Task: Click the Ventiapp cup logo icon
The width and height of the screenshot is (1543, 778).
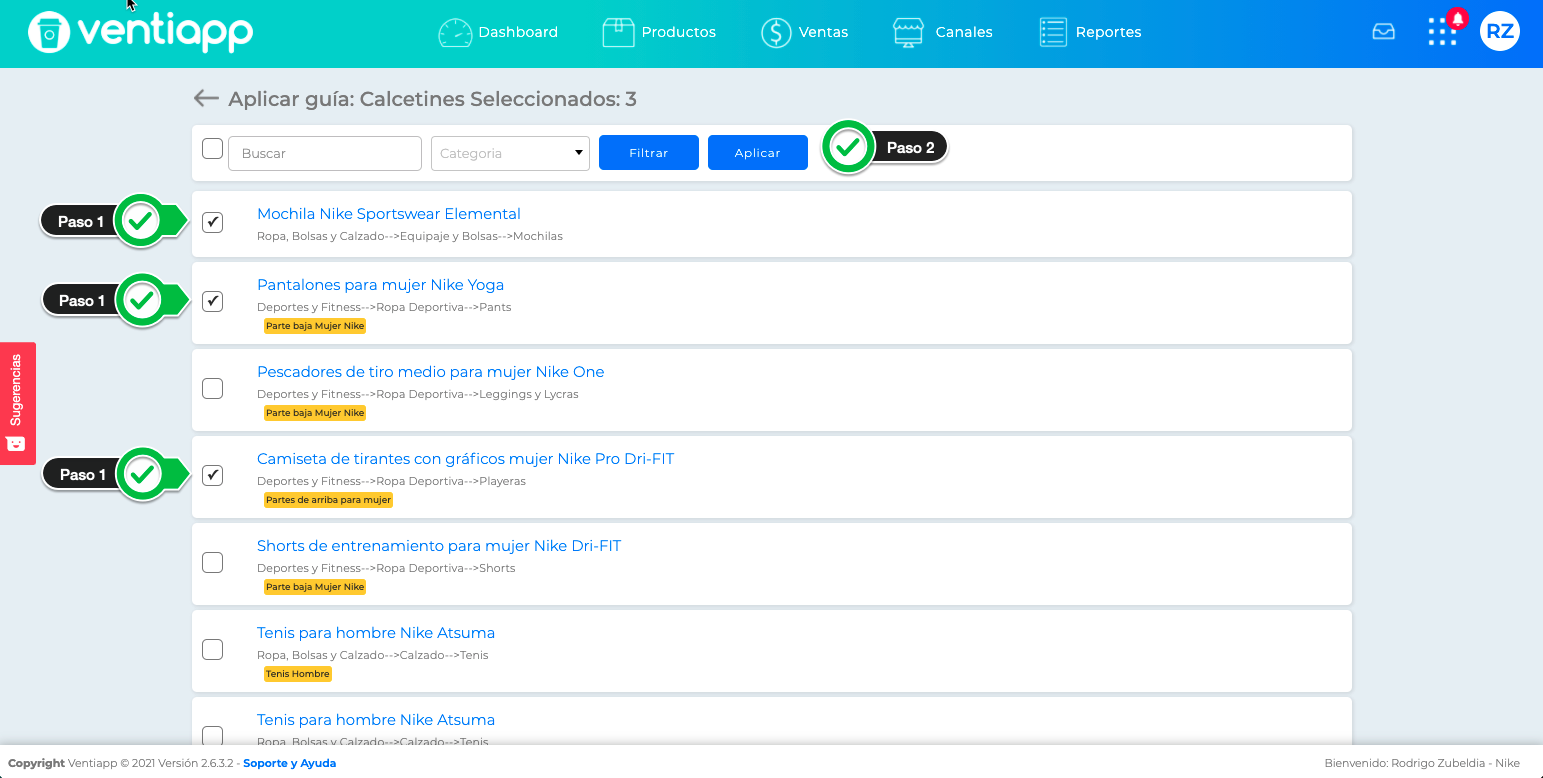Action: click(x=48, y=32)
